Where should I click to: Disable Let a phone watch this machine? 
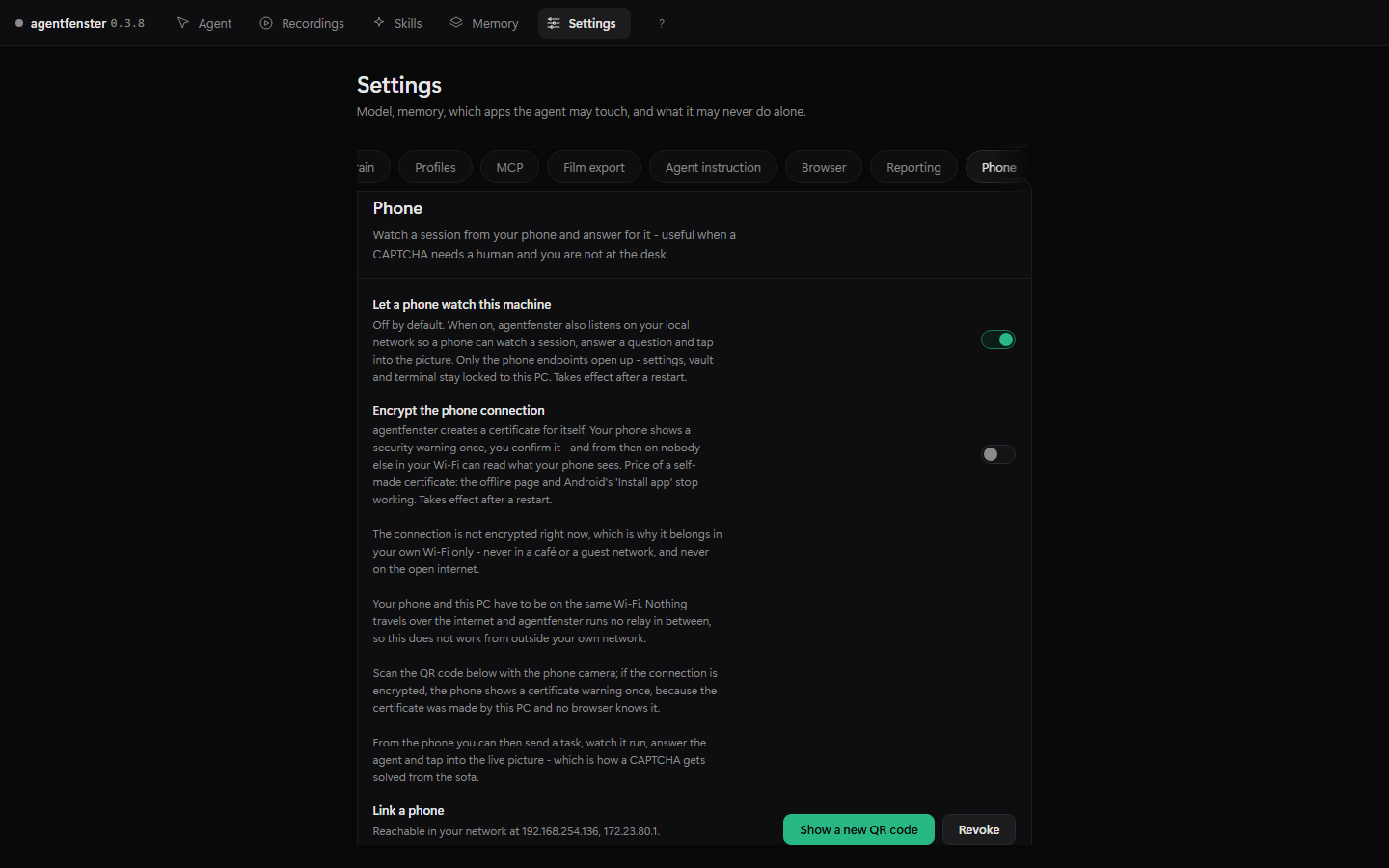pos(998,339)
